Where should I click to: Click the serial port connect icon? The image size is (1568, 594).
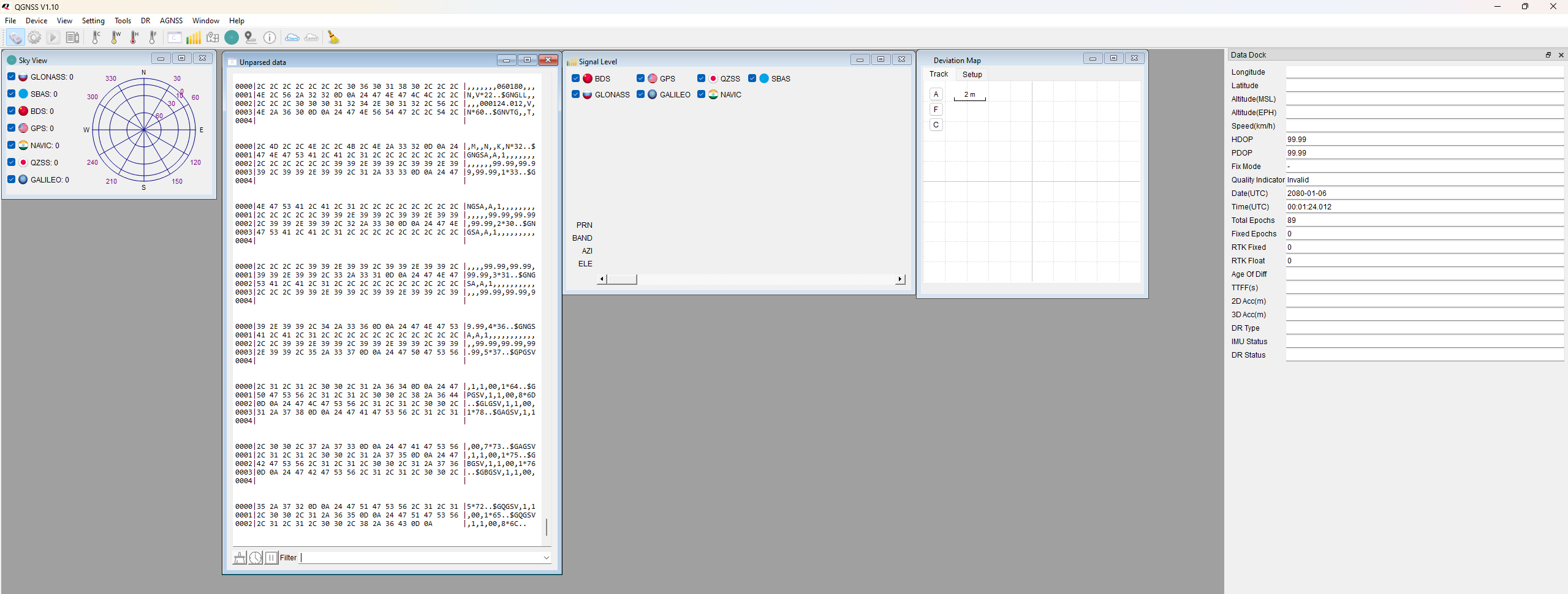point(15,38)
